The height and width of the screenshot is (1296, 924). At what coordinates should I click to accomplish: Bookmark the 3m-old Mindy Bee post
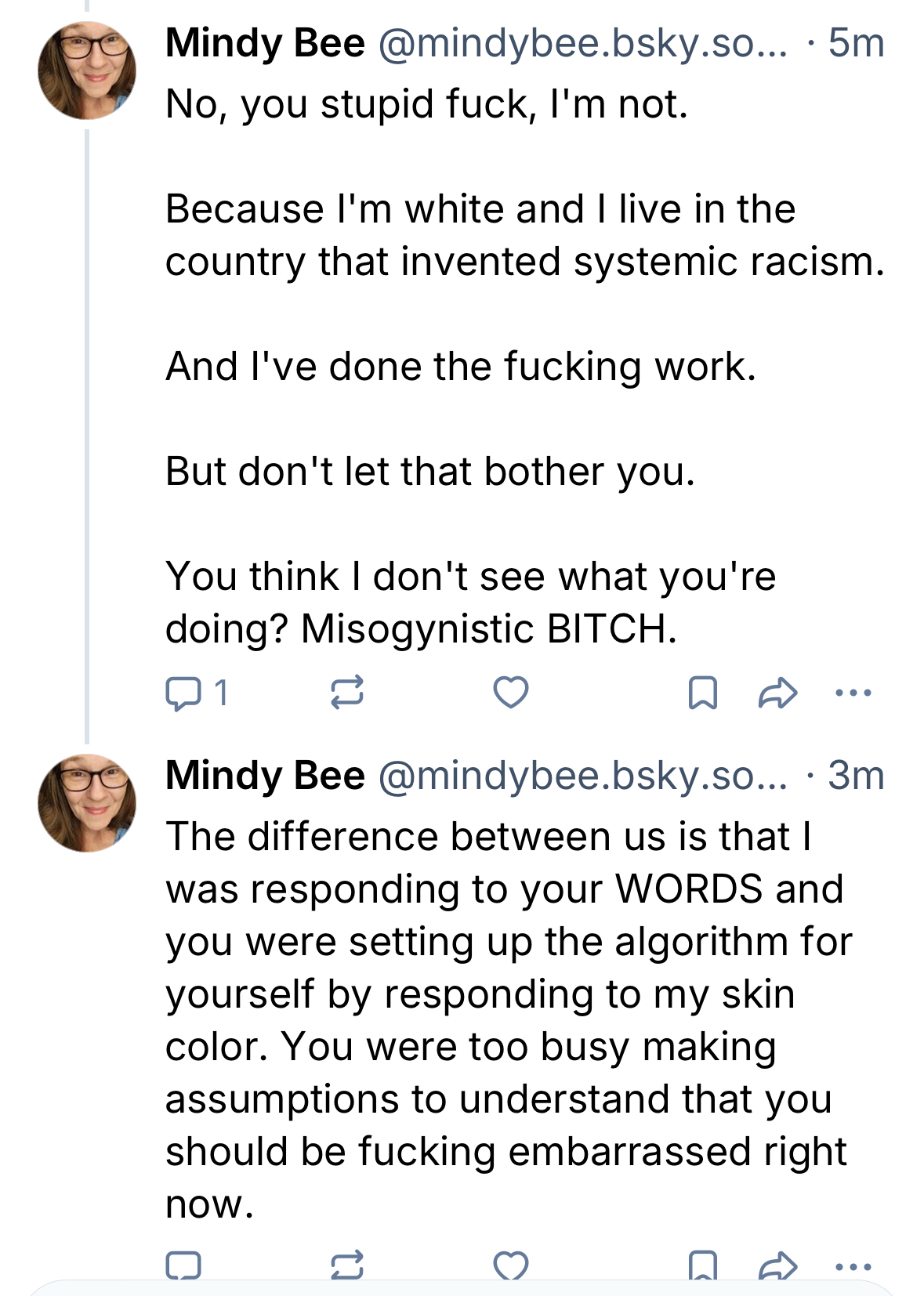click(x=702, y=1265)
